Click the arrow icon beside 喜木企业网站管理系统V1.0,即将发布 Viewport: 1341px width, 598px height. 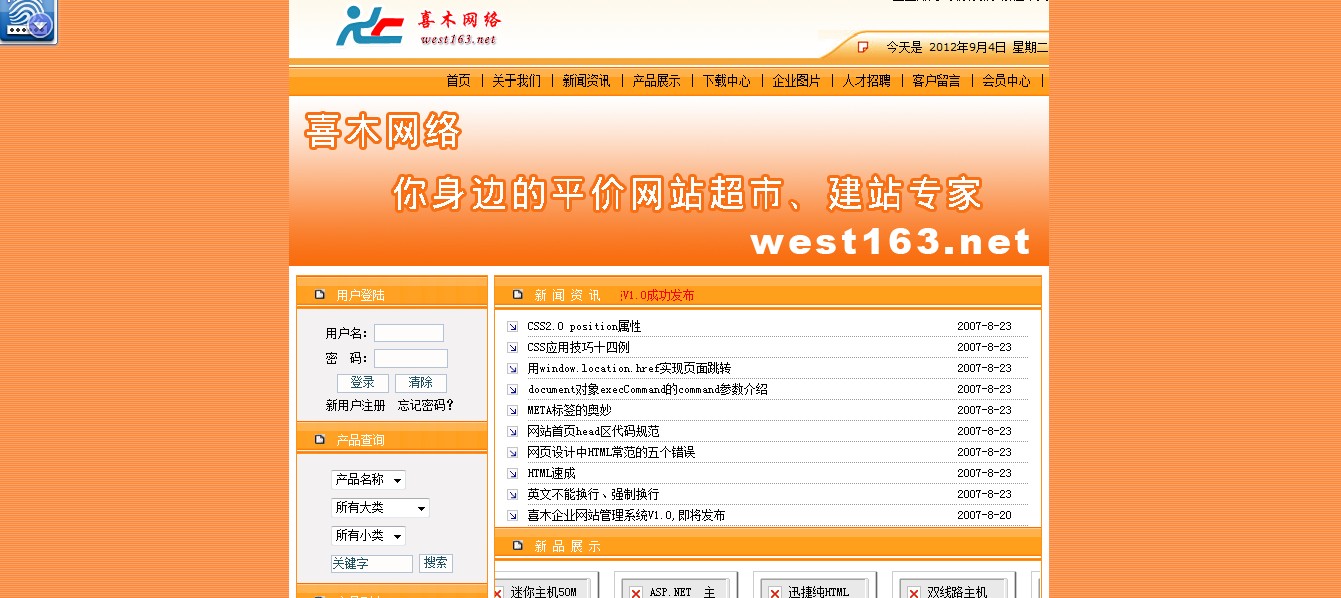click(x=512, y=516)
